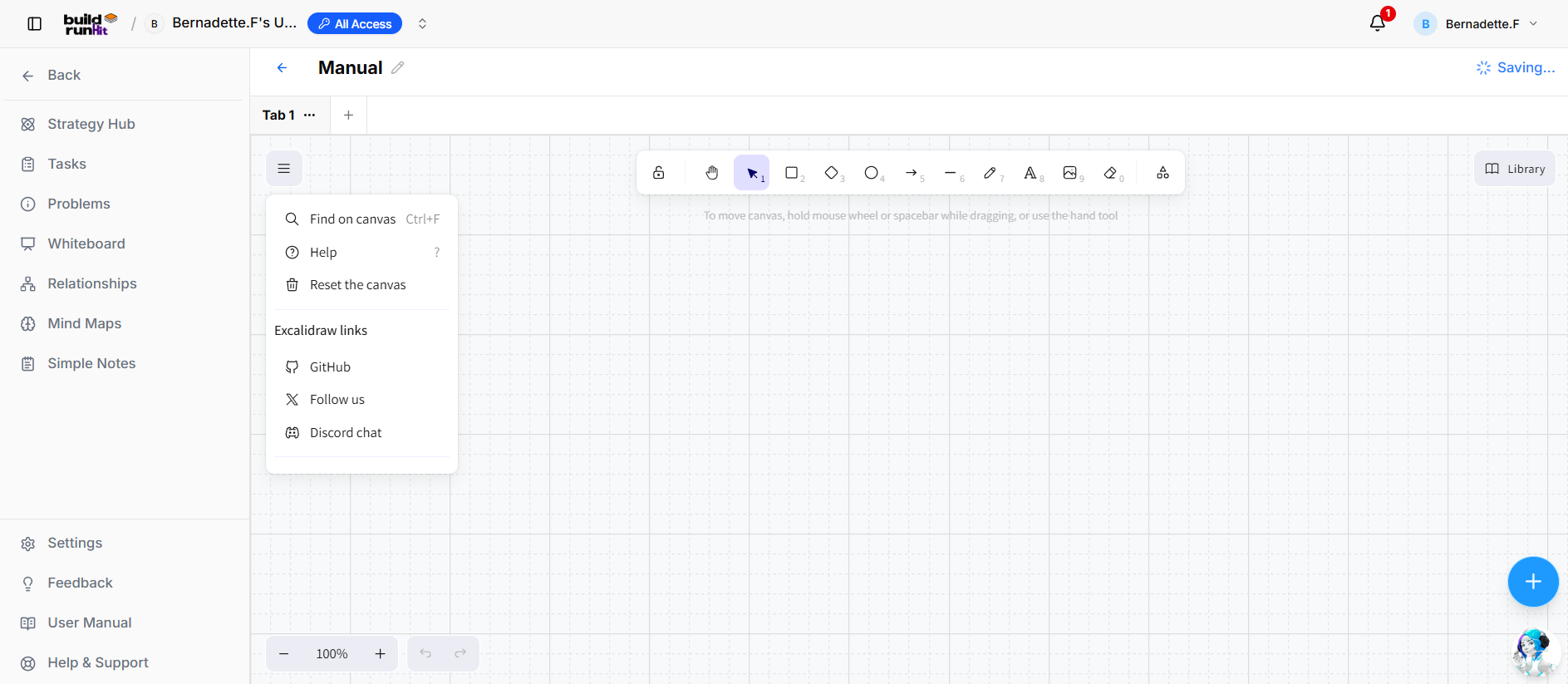Open the Bernadette.F's workspace name
The height and width of the screenshot is (684, 1568).
234,23
